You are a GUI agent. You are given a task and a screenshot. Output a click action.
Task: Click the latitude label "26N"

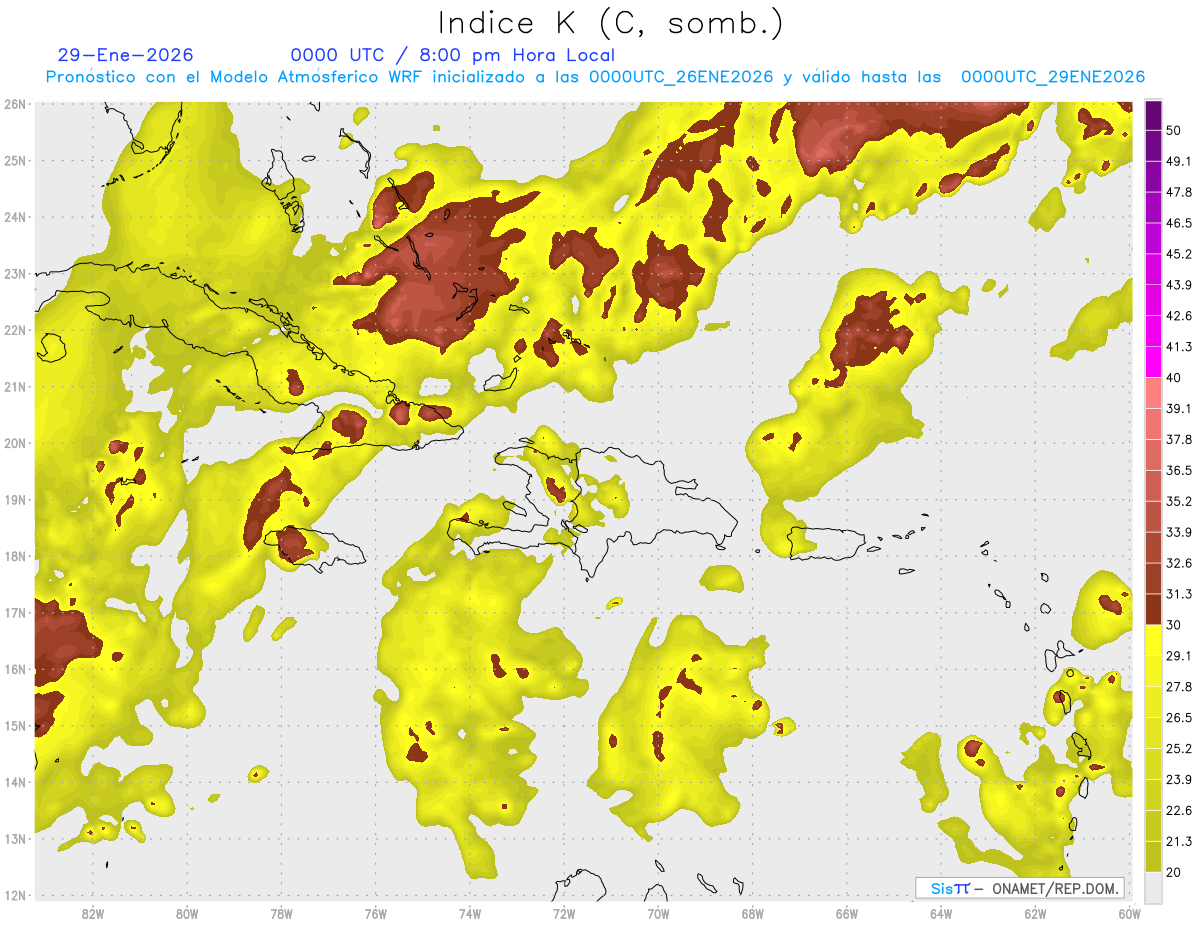coord(14,104)
